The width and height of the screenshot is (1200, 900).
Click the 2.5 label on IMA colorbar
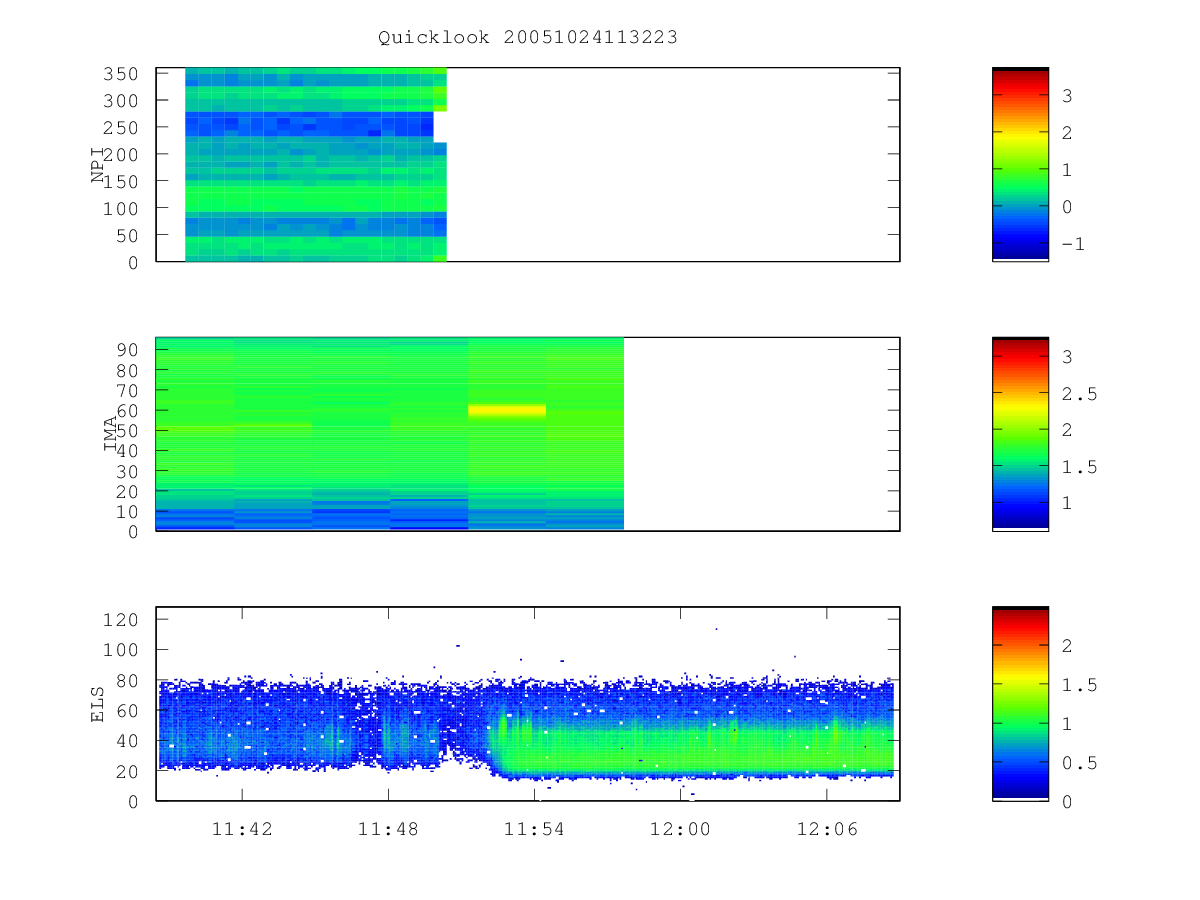pos(1079,394)
